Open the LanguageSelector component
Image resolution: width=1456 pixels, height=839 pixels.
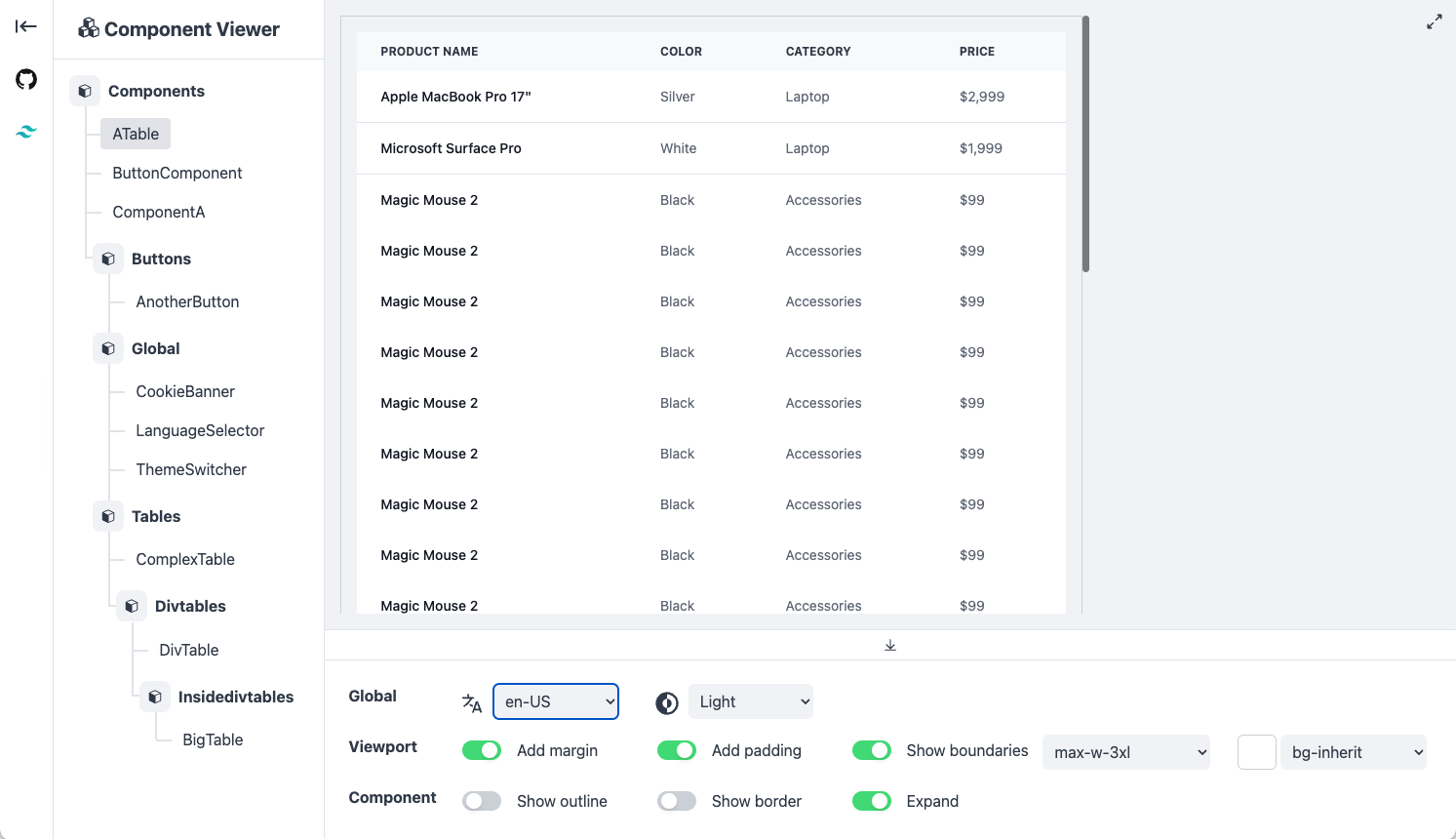pyautogui.click(x=200, y=430)
